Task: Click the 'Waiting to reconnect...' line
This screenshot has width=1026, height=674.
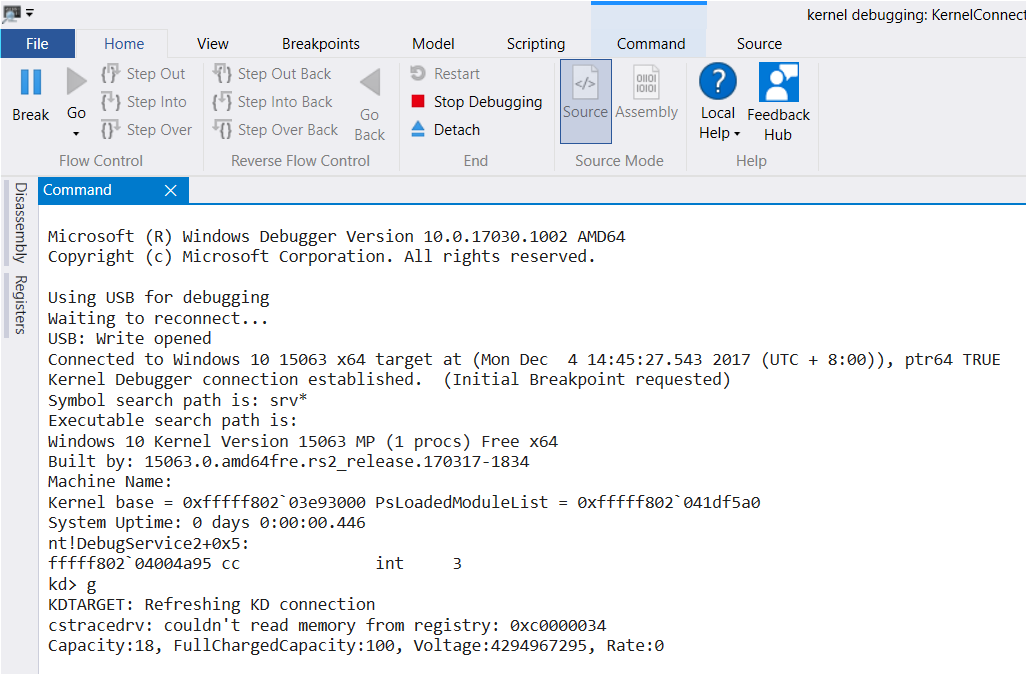Action: tap(158, 318)
